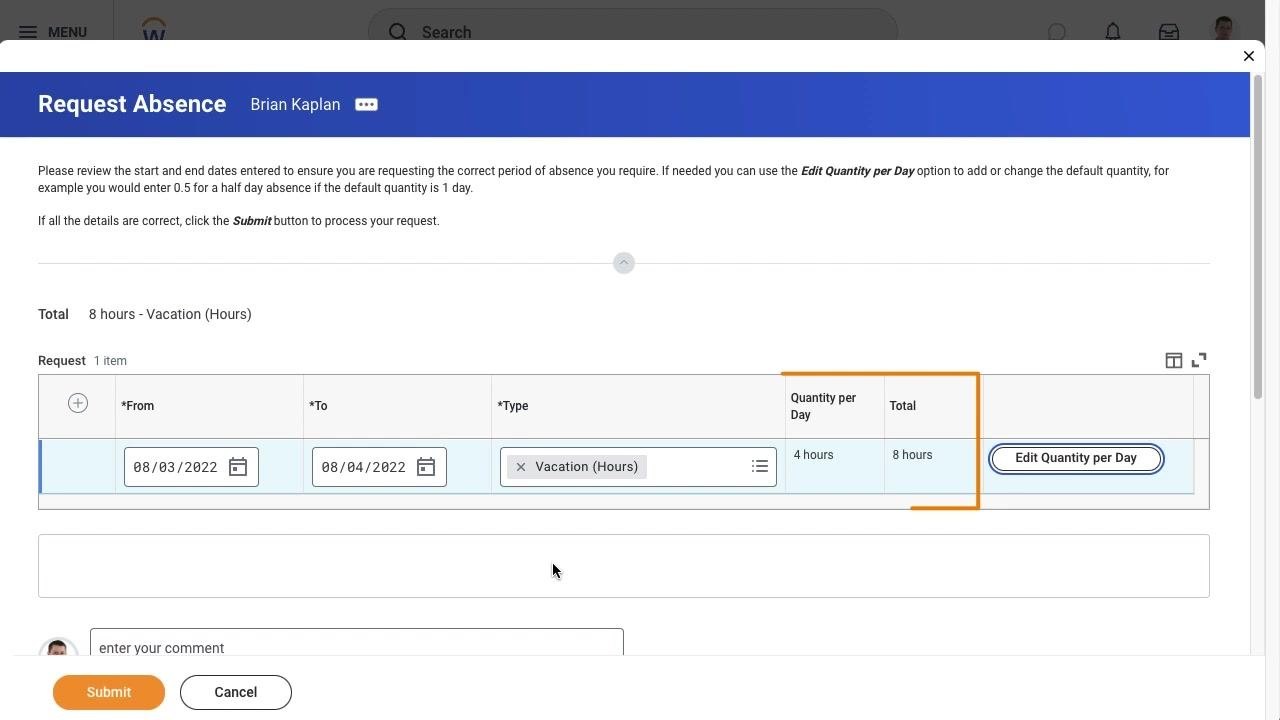This screenshot has width=1280, height=720.
Task: Open the To date calendar picker
Action: [x=426, y=467]
